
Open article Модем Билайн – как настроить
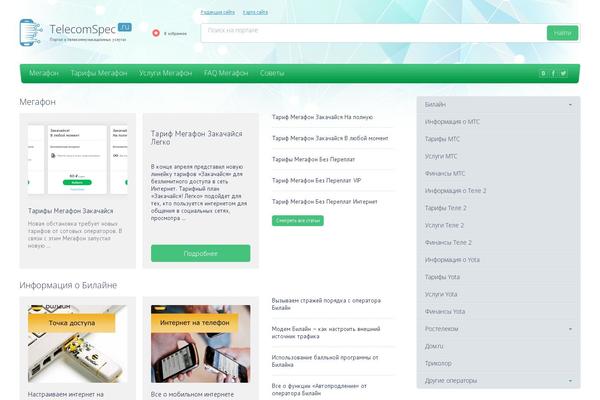pos(326,333)
